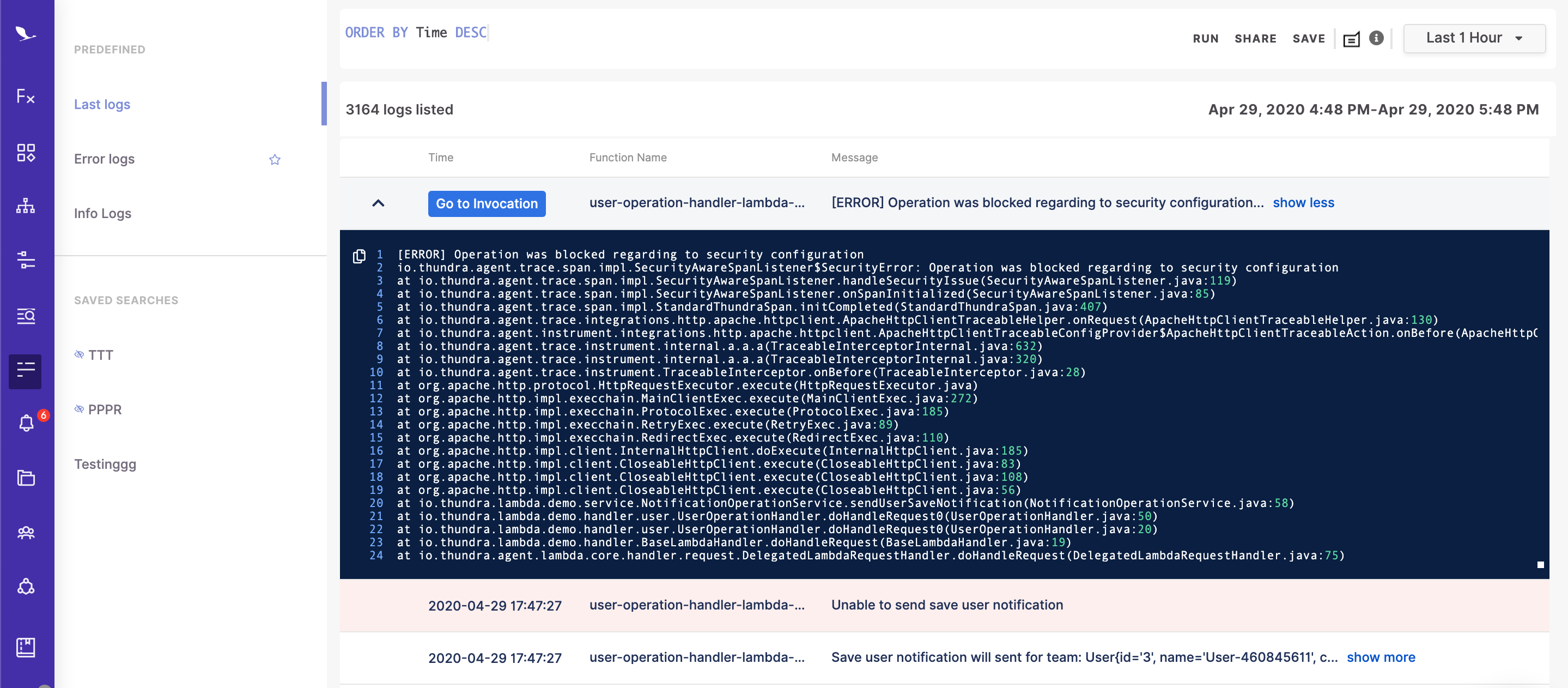
Task: Click the '3164 logs listed' count
Action: (399, 110)
